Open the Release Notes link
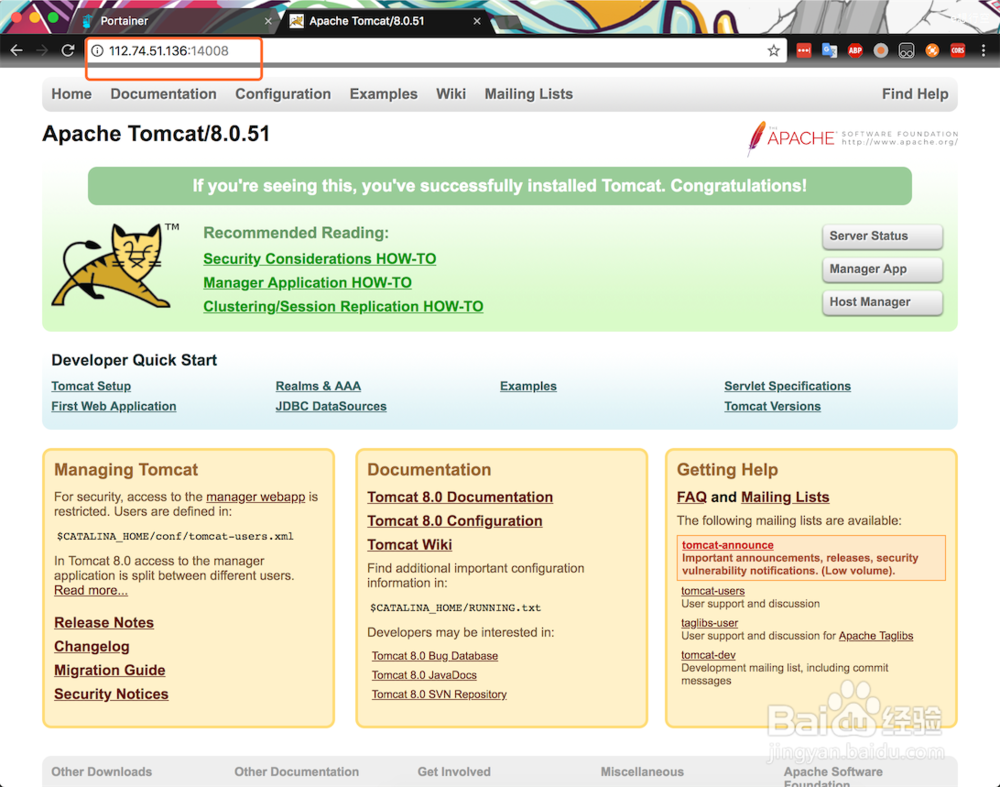1000x787 pixels. pos(104,622)
